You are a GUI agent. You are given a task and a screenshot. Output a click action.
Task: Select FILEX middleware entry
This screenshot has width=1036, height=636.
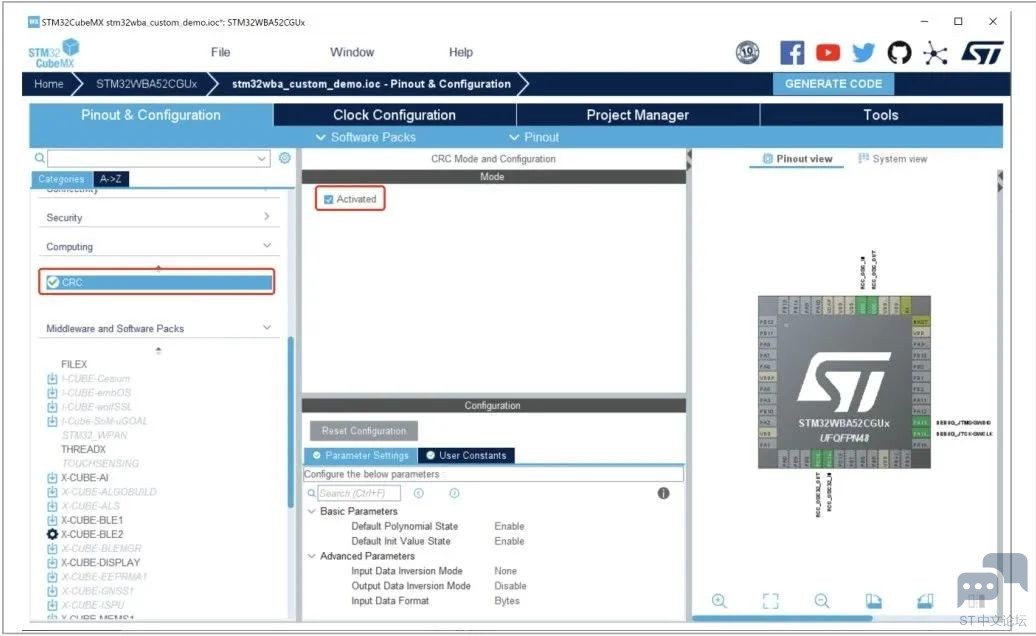(74, 364)
